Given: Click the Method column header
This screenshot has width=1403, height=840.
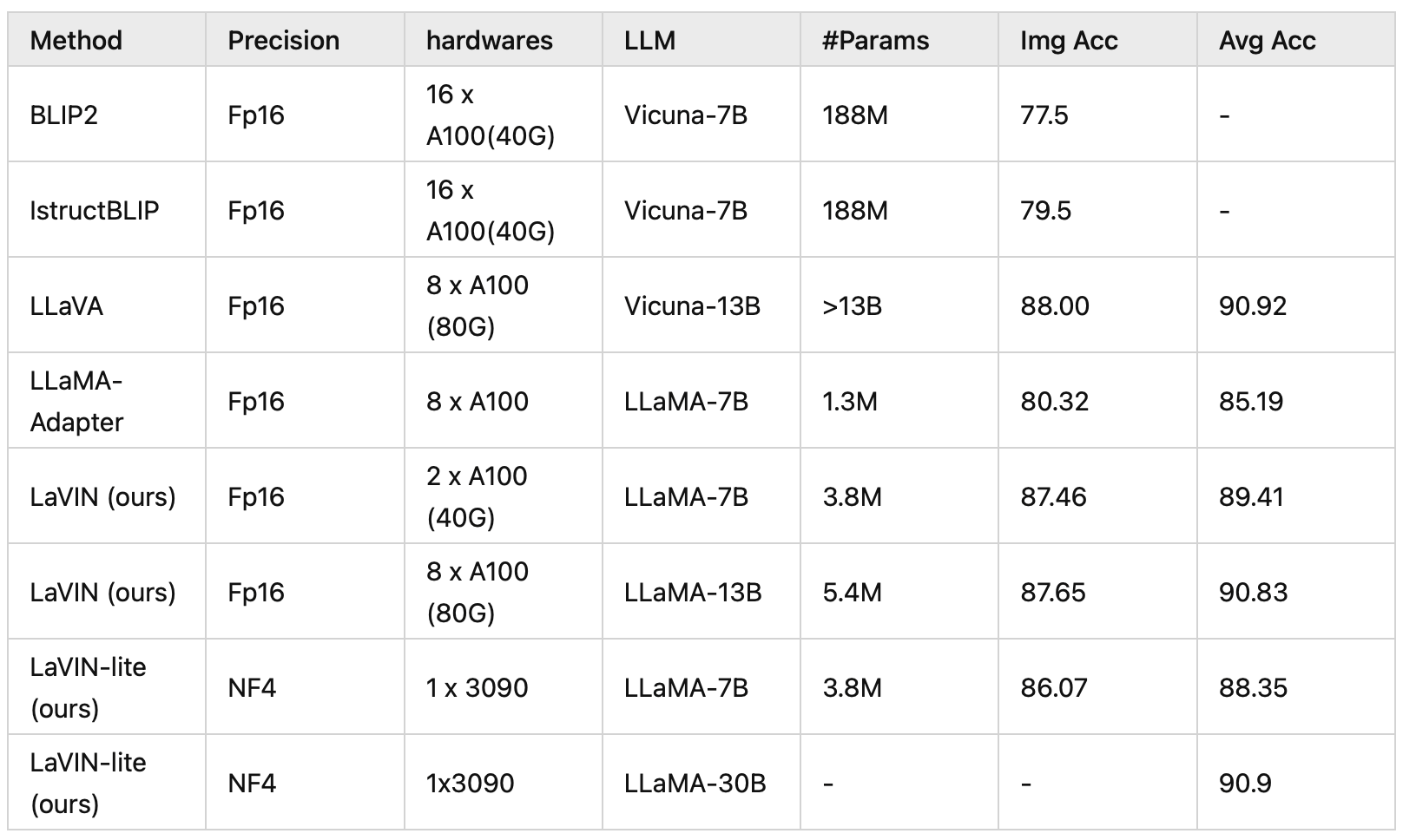Looking at the screenshot, I should point(76,41).
